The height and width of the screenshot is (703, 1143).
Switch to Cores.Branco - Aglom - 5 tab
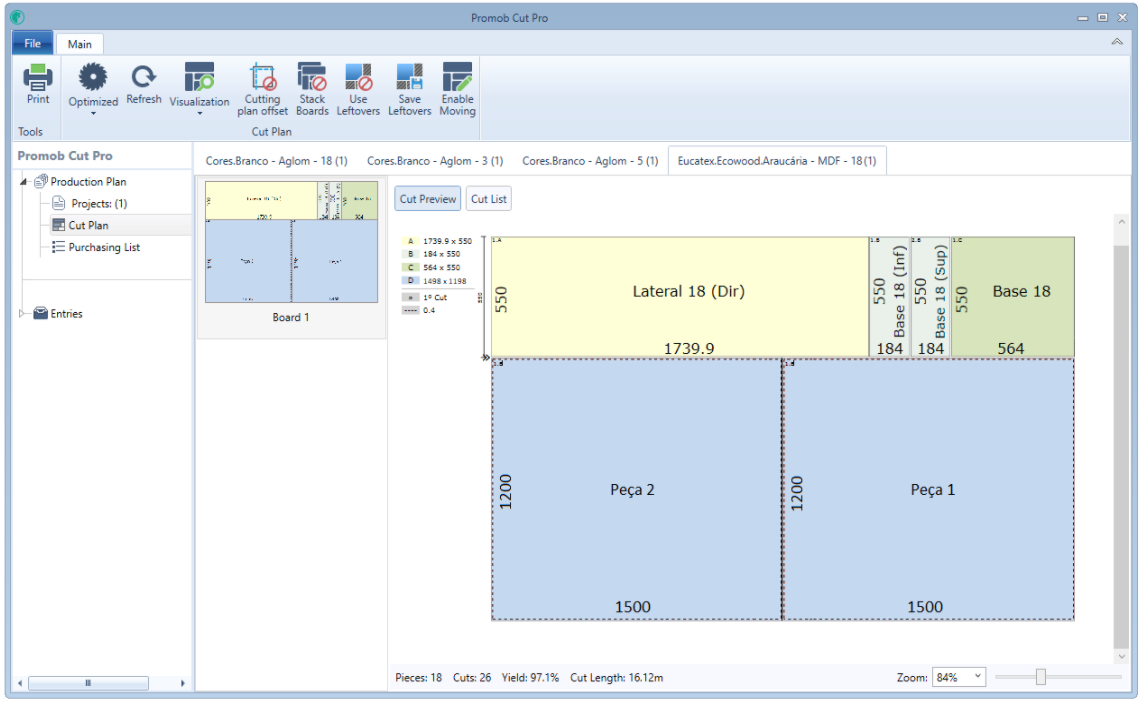click(x=590, y=160)
